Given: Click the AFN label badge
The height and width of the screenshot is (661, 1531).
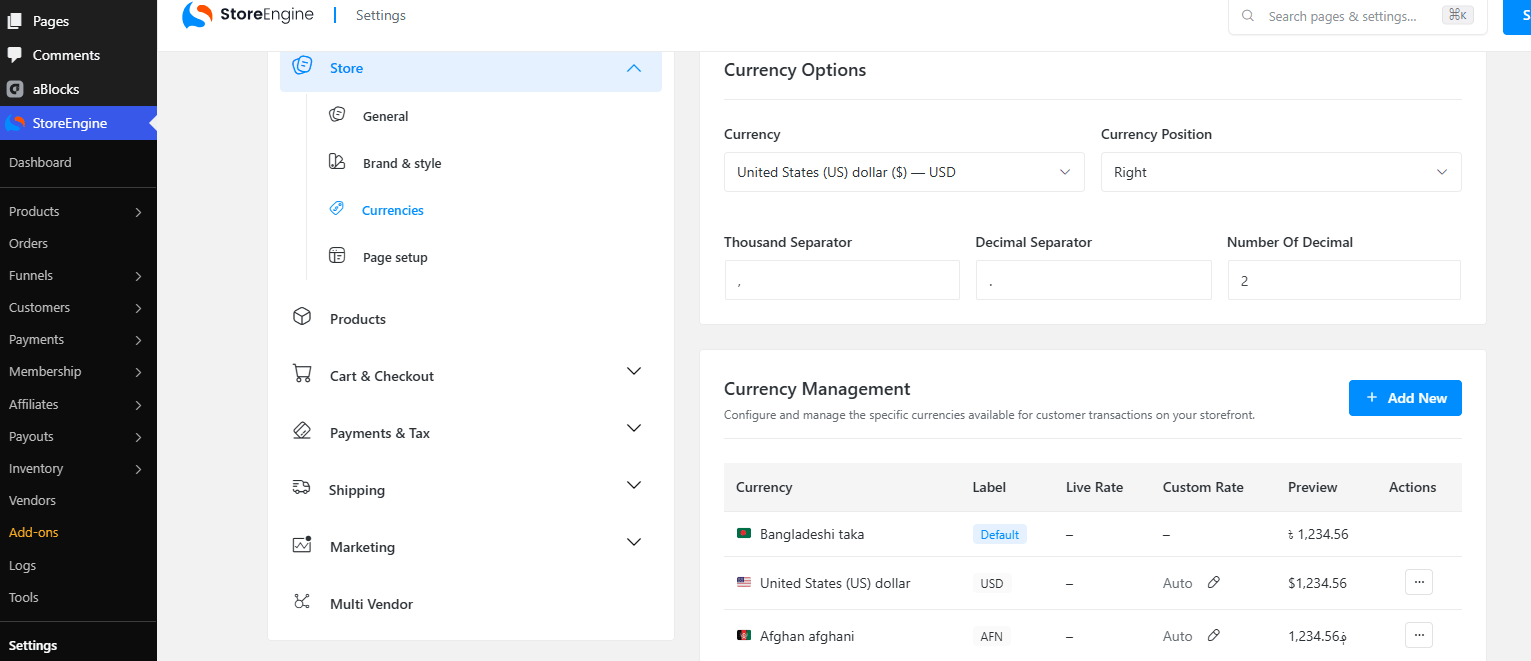Looking at the screenshot, I should click(992, 636).
